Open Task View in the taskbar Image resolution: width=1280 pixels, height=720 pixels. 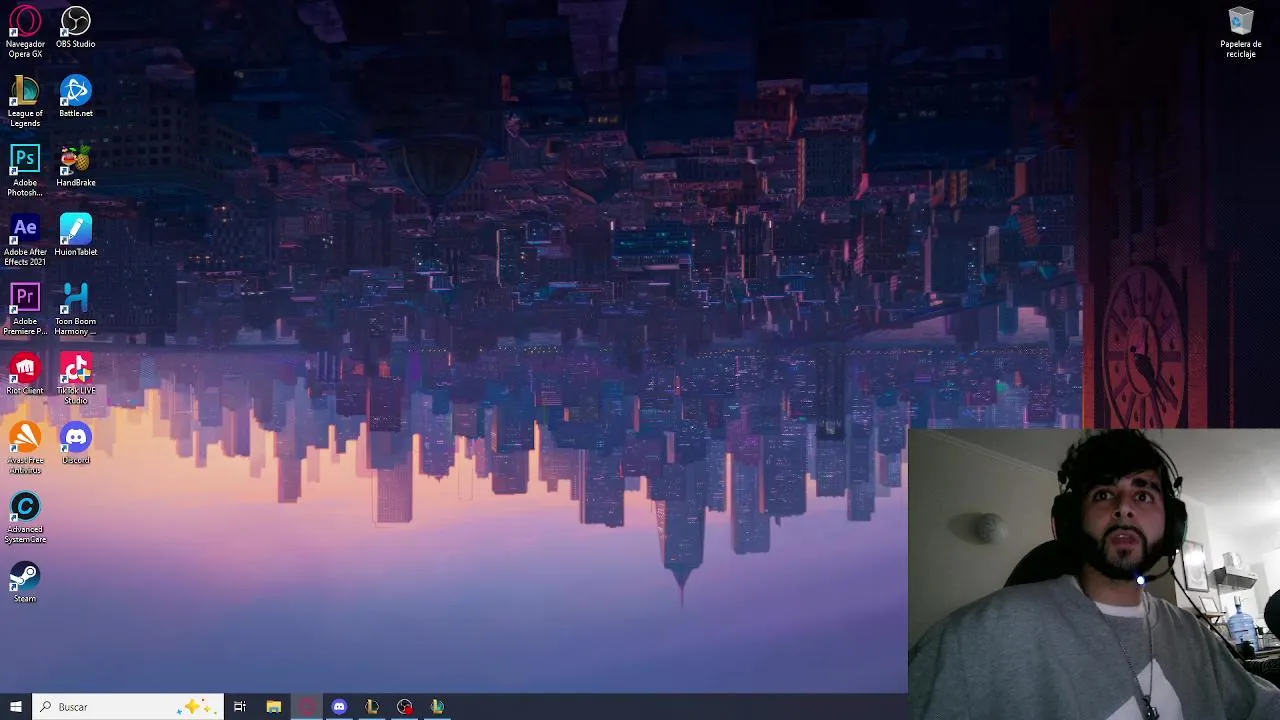240,707
